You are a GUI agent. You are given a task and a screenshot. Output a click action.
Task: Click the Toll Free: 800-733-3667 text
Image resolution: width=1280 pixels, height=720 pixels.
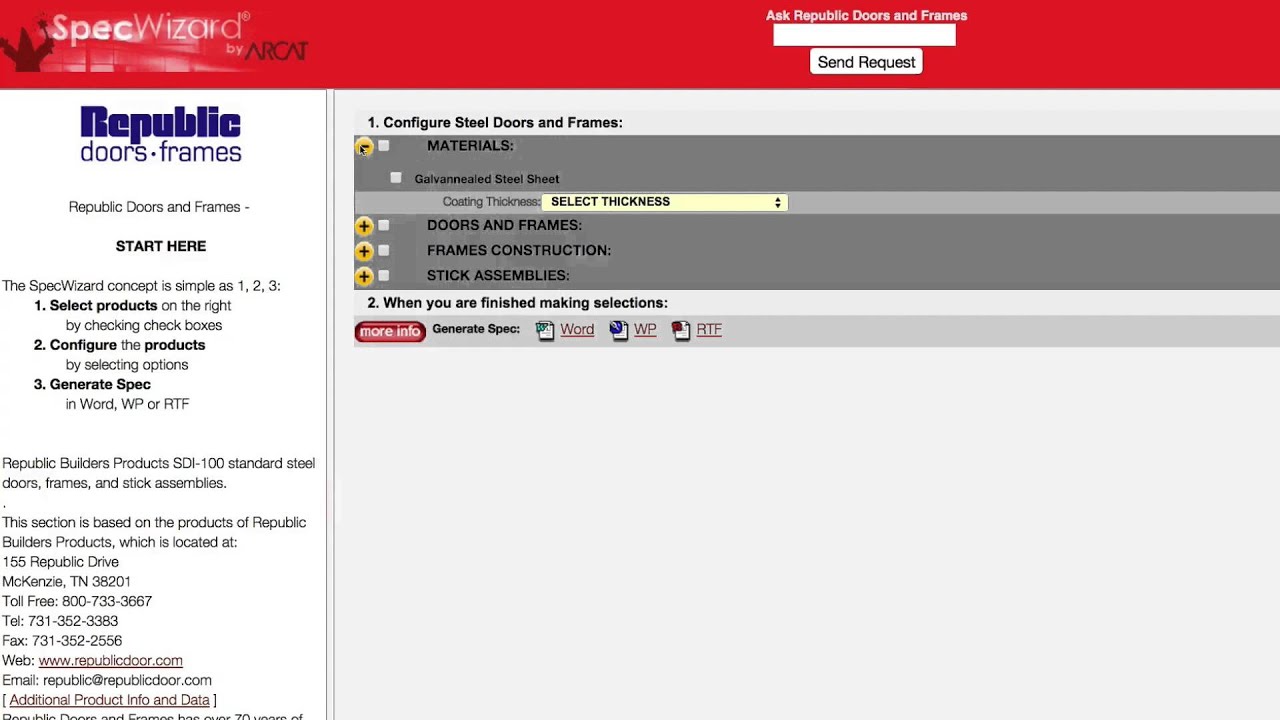[x=77, y=601]
